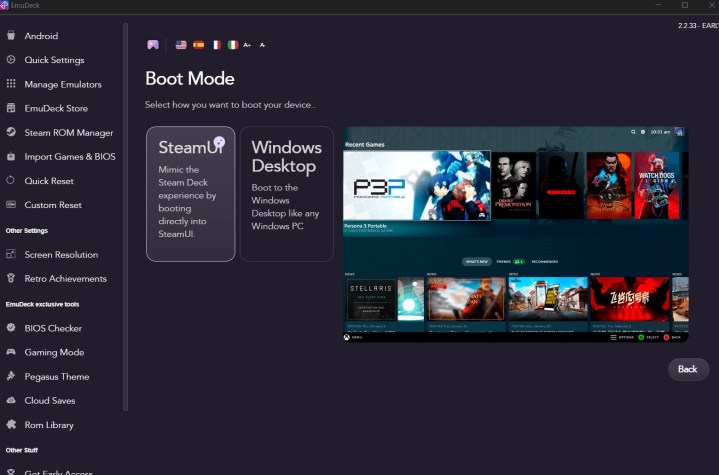
Task: Open Import Games & BIOS
Action: (69, 156)
